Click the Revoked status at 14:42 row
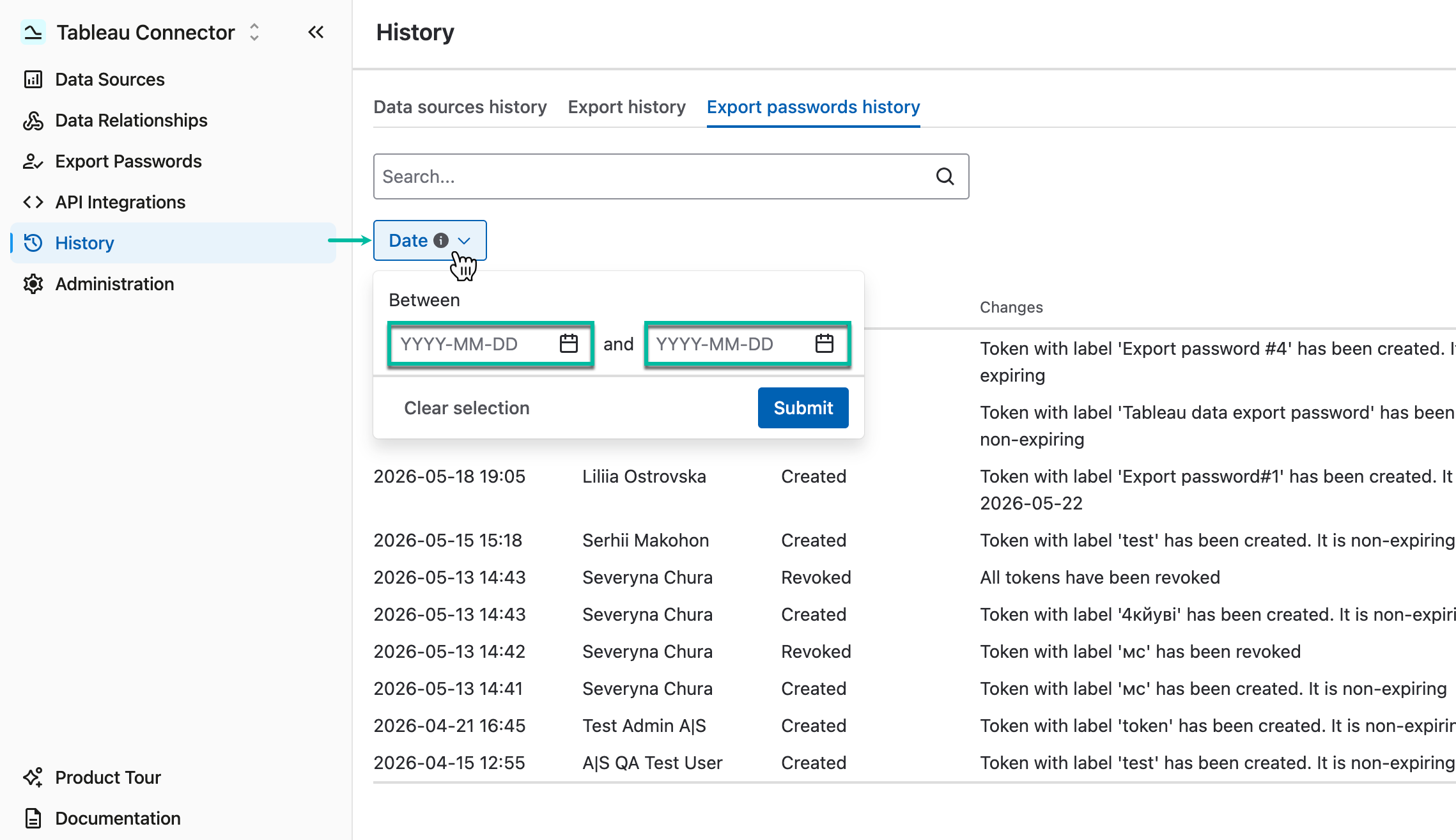This screenshot has width=1456, height=840. [816, 651]
